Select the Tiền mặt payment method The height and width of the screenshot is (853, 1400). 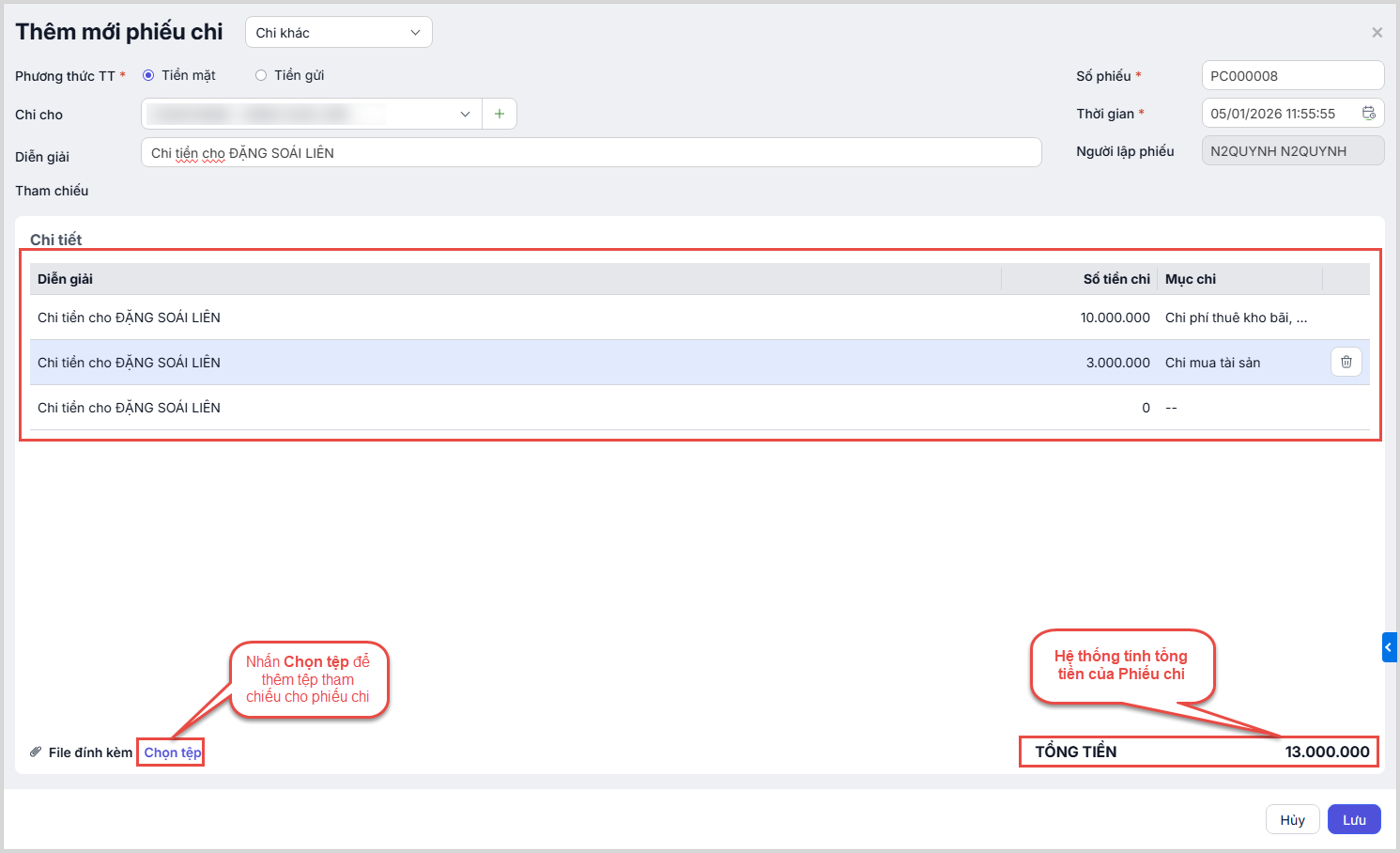[148, 75]
